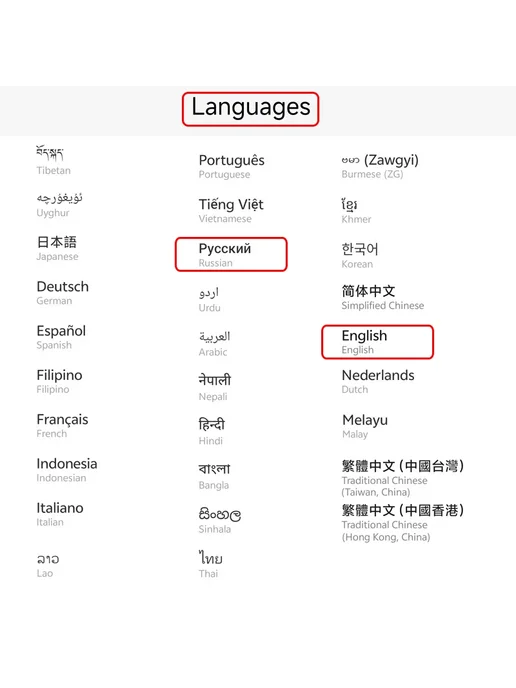The image size is (516, 688).
Task: Select Traditional Chinese (Hong Kong, China)
Action: tap(402, 523)
